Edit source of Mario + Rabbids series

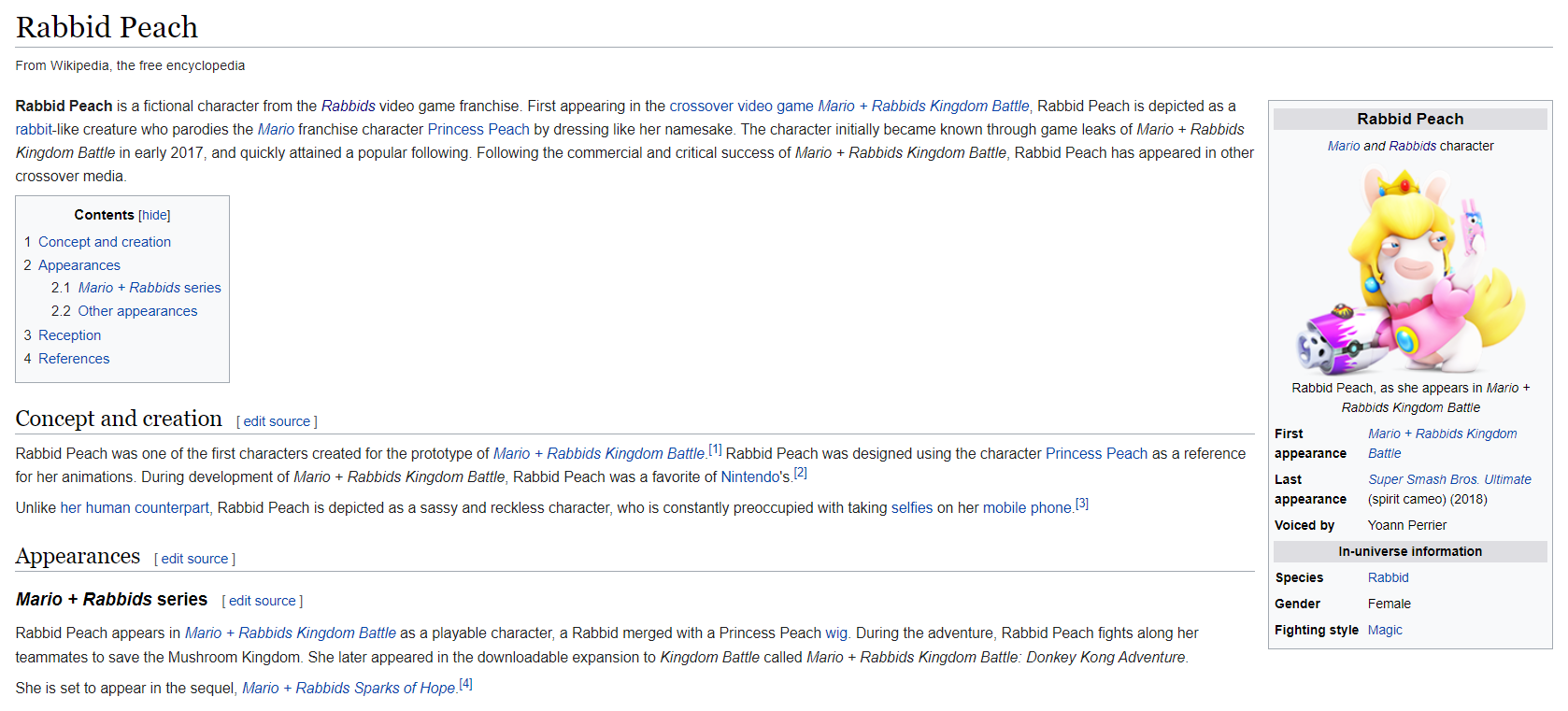pyautogui.click(x=263, y=601)
